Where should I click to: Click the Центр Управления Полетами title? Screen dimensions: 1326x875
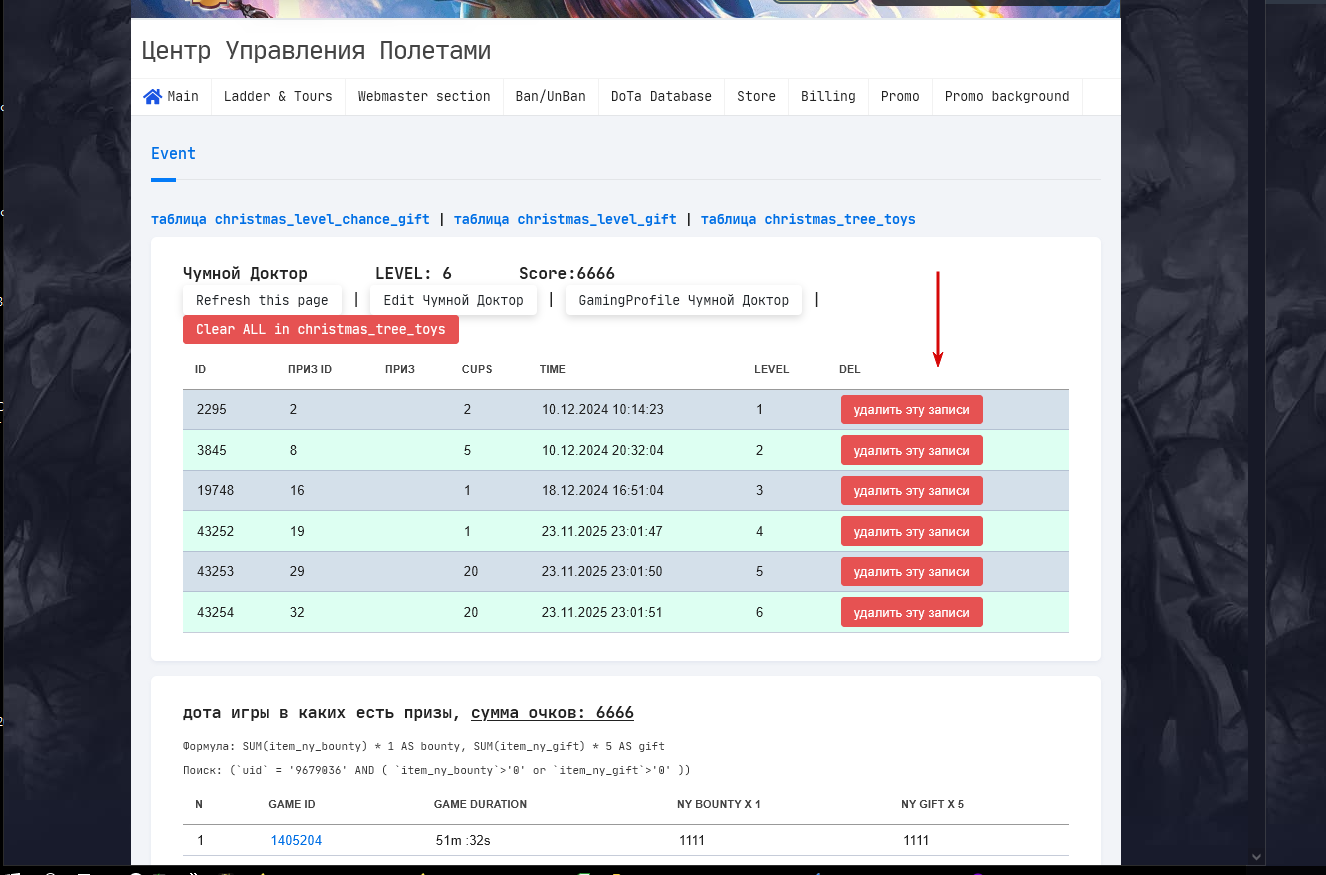point(316,51)
